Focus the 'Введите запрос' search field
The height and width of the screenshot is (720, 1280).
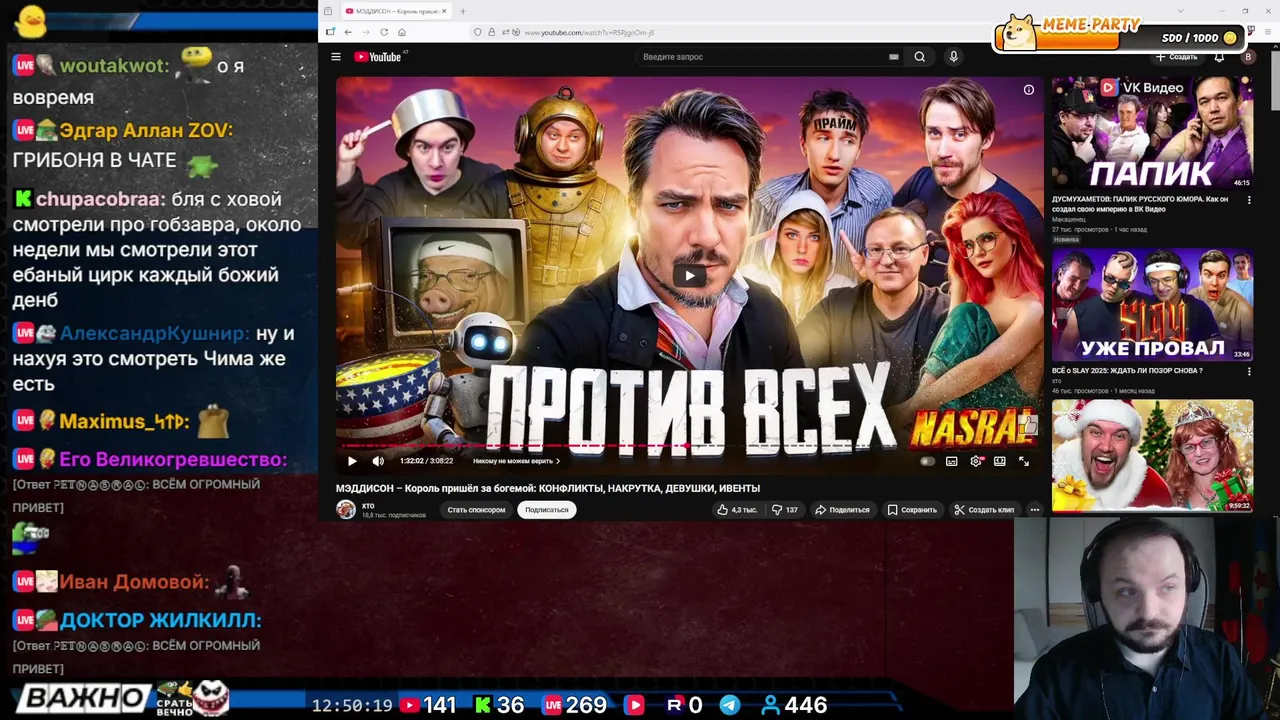[765, 57]
